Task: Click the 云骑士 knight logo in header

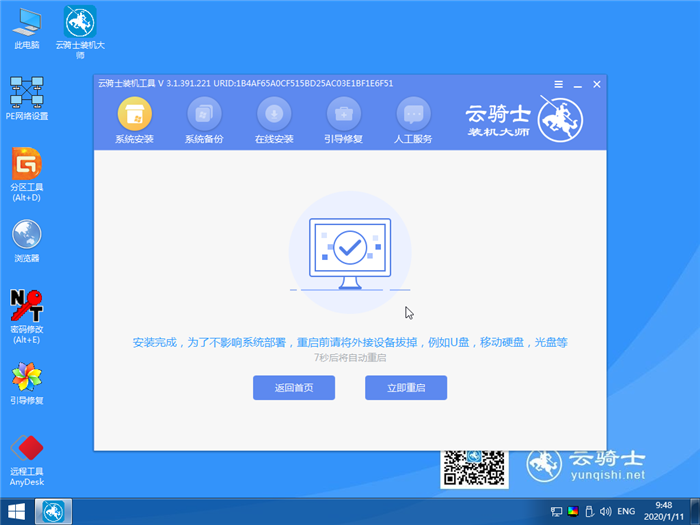Action: 560,119
